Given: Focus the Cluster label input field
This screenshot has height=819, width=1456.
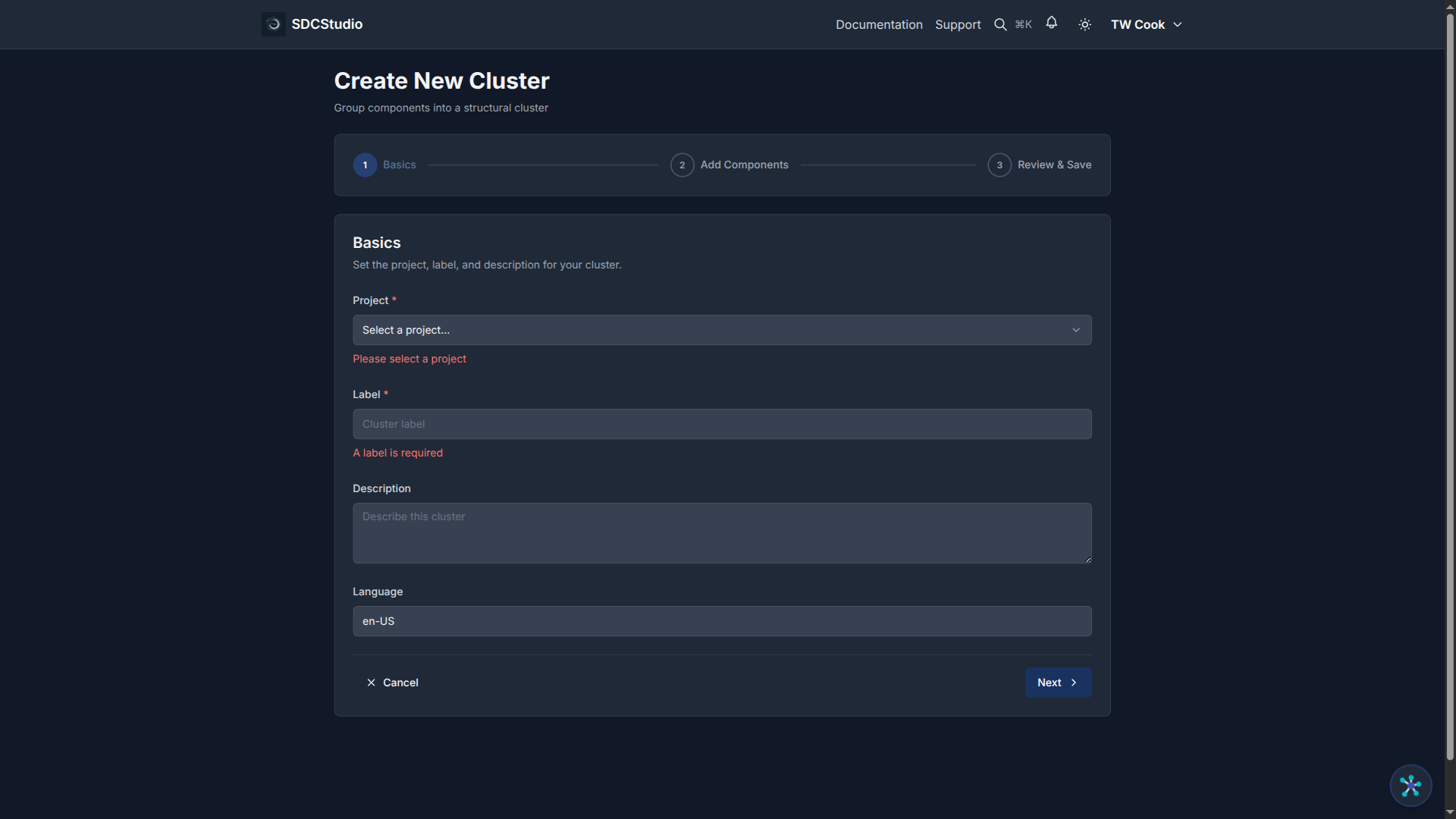Looking at the screenshot, I should (x=721, y=424).
